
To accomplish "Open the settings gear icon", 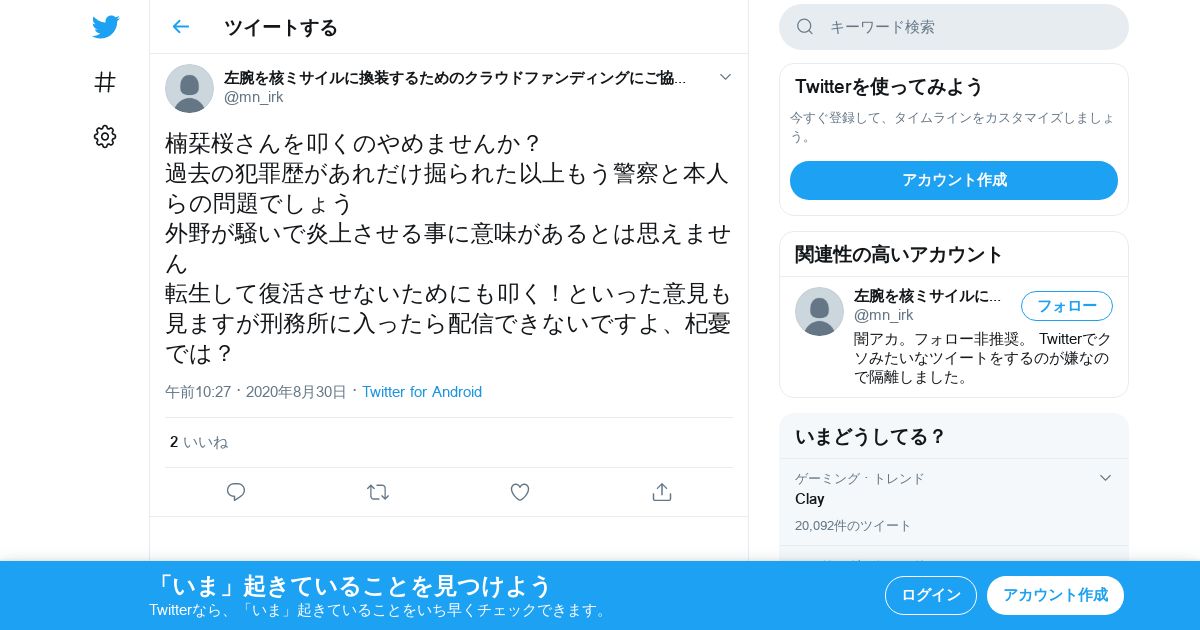I will (x=105, y=137).
